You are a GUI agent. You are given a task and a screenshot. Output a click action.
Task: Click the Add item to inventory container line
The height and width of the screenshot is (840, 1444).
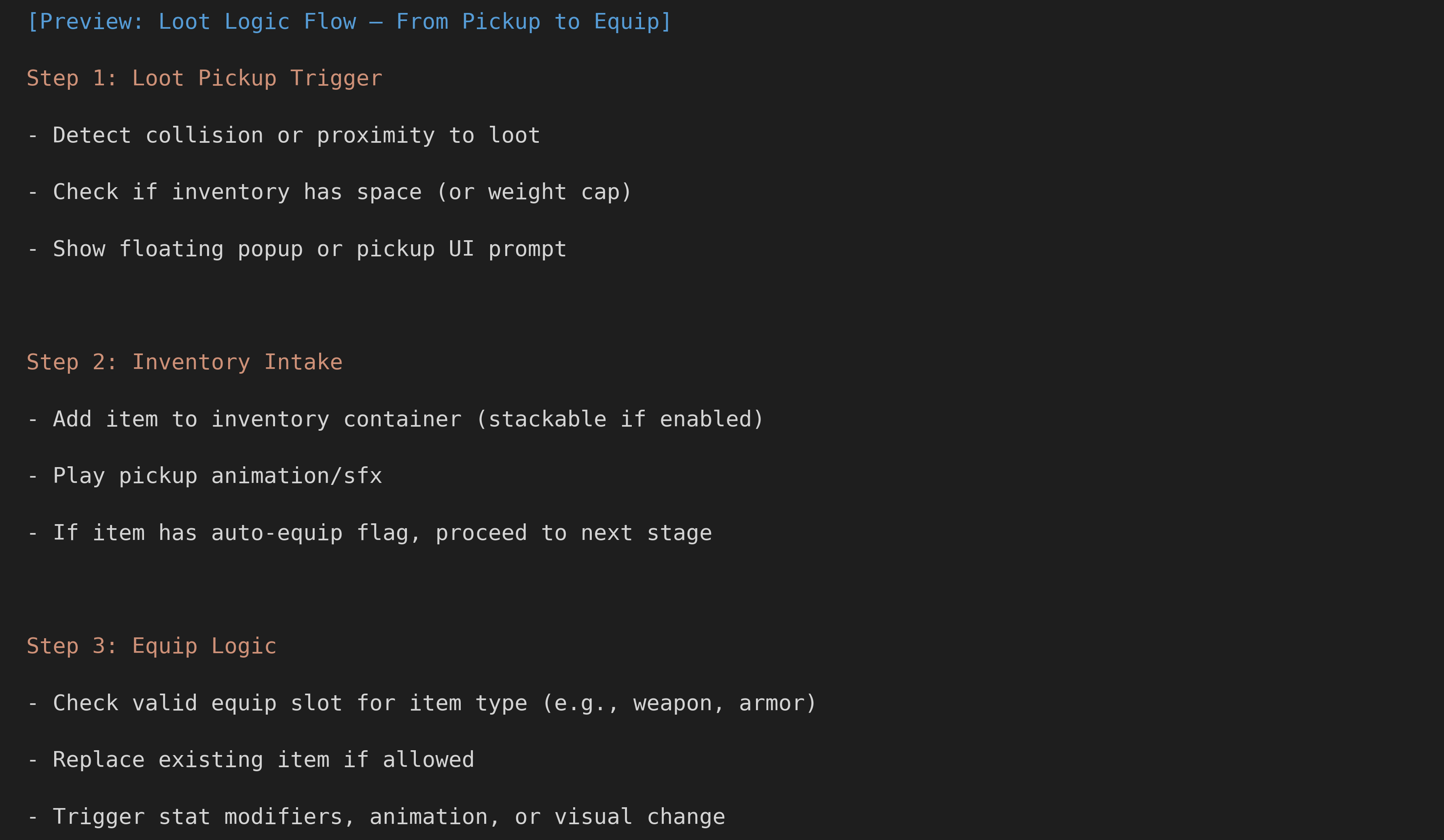point(396,419)
